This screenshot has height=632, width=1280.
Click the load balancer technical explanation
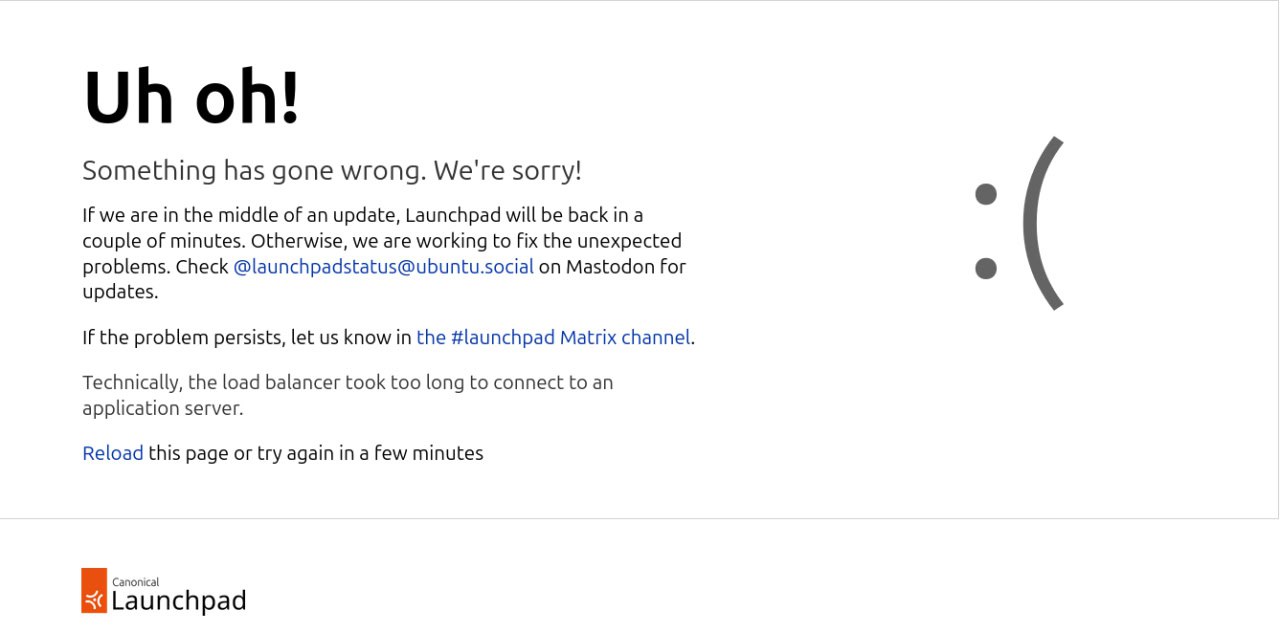(347, 383)
